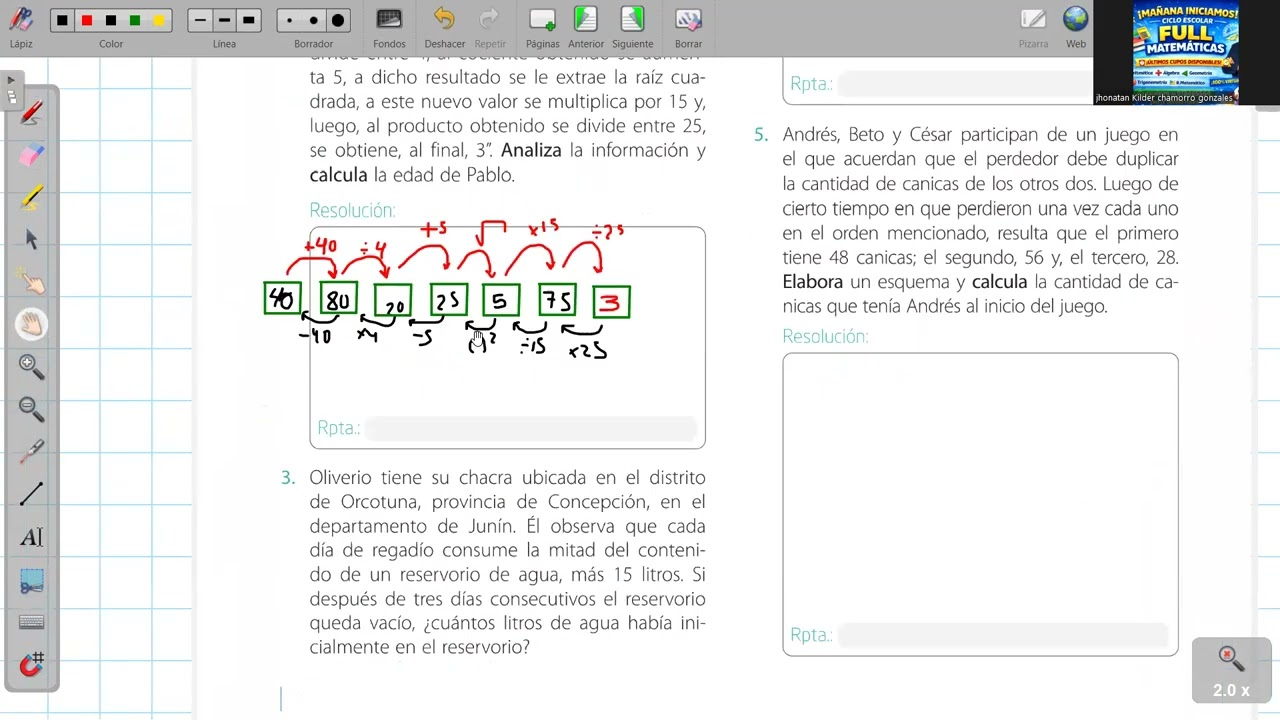Click the Full Matemáticas webcam thumbnail
This screenshot has width=1280, height=720.
[1186, 52]
